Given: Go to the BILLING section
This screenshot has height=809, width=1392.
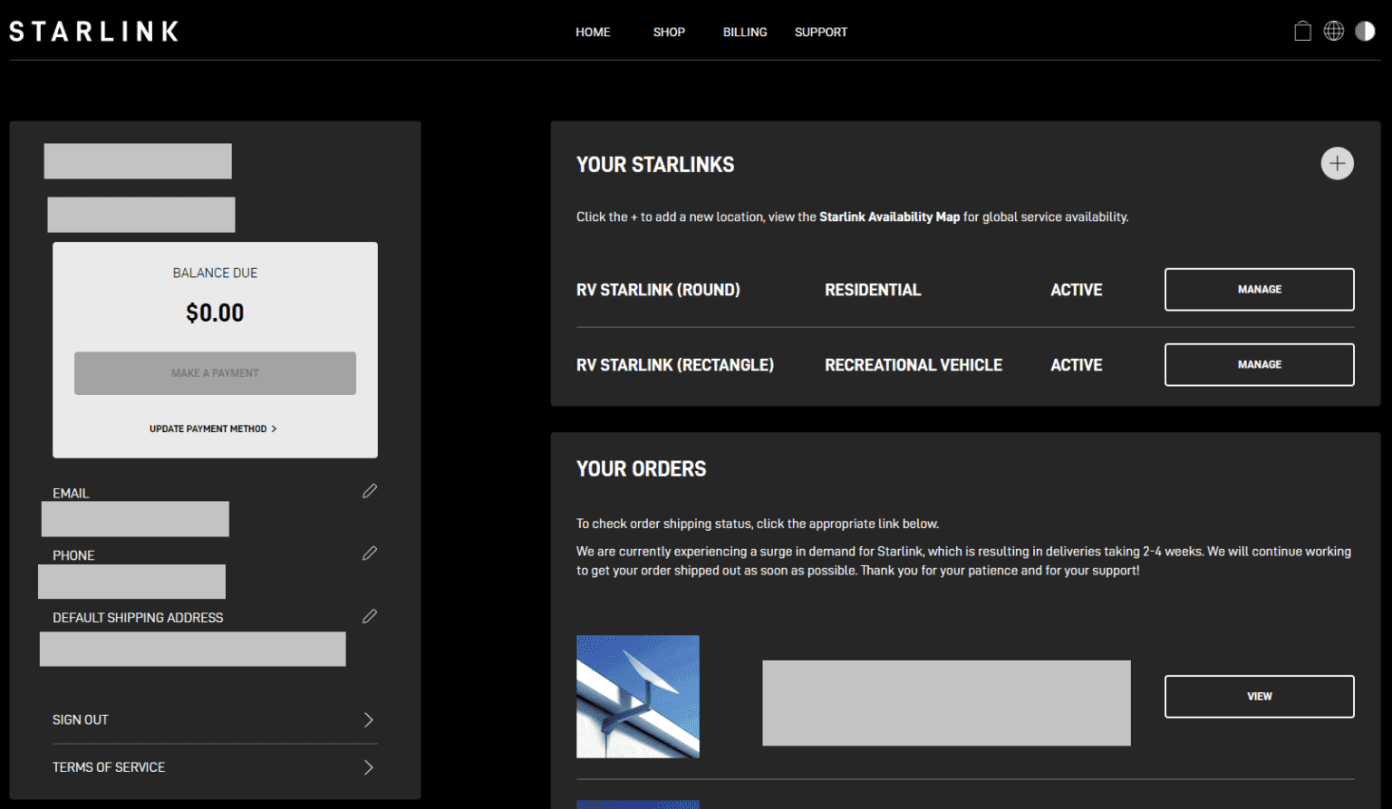Looking at the screenshot, I should tap(744, 31).
